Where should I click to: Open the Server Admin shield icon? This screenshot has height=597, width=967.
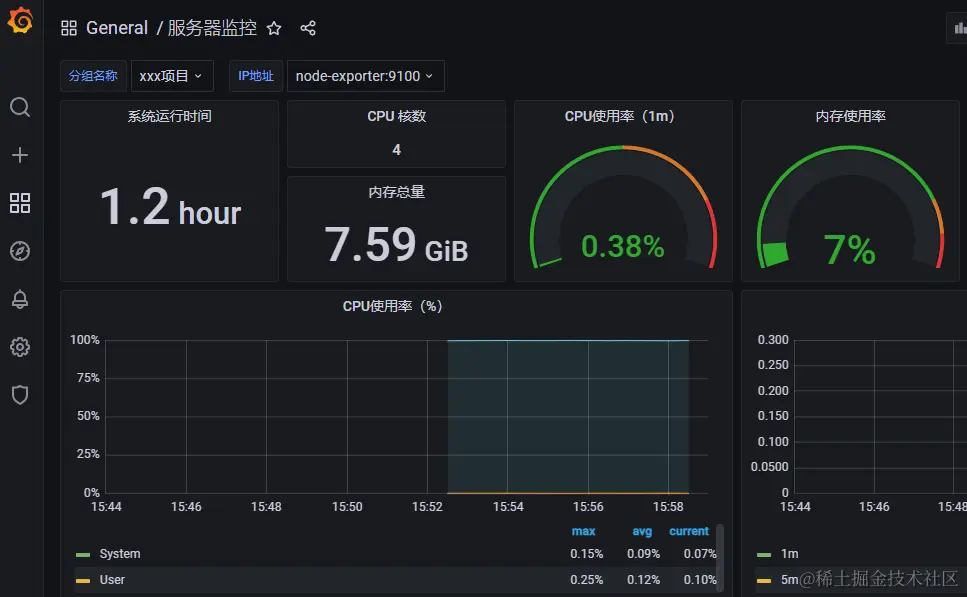[20, 395]
